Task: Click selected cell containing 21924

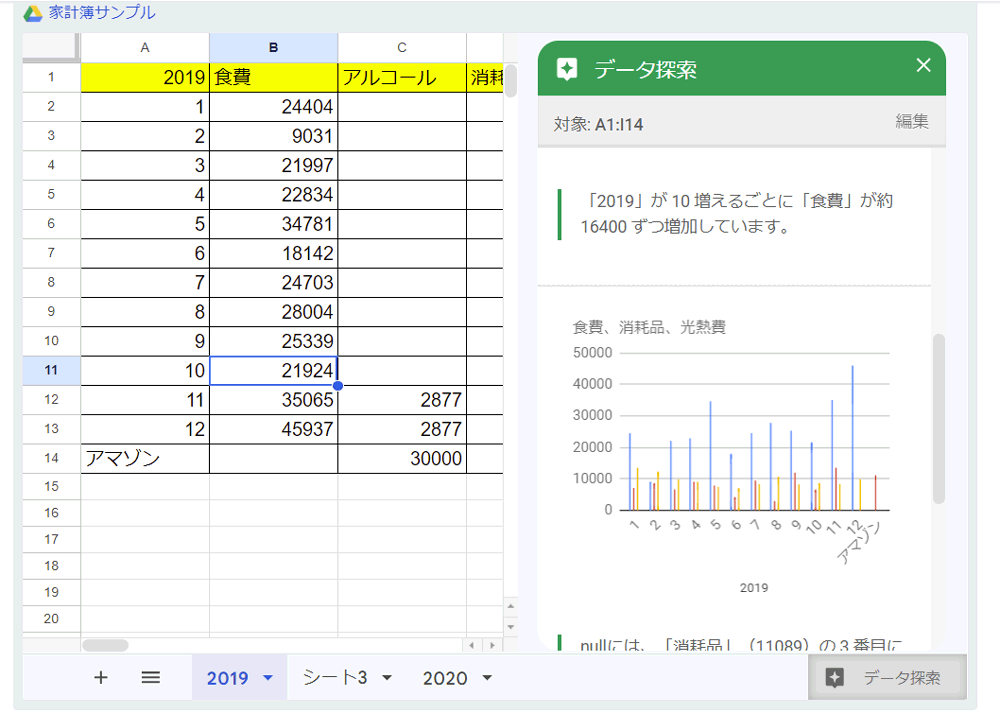Action: point(274,371)
